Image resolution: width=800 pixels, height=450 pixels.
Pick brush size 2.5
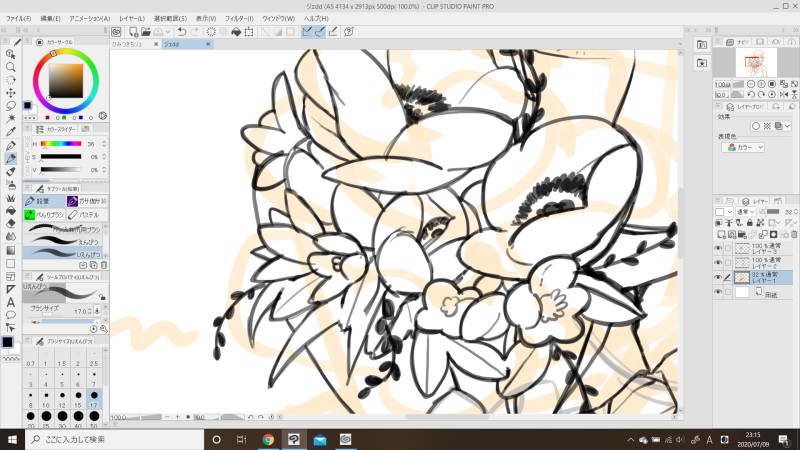[x=94, y=357]
